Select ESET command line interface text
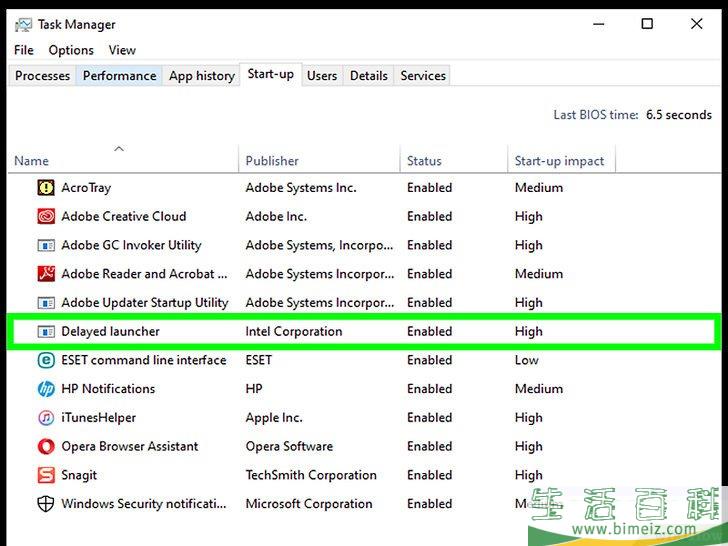 [144, 360]
